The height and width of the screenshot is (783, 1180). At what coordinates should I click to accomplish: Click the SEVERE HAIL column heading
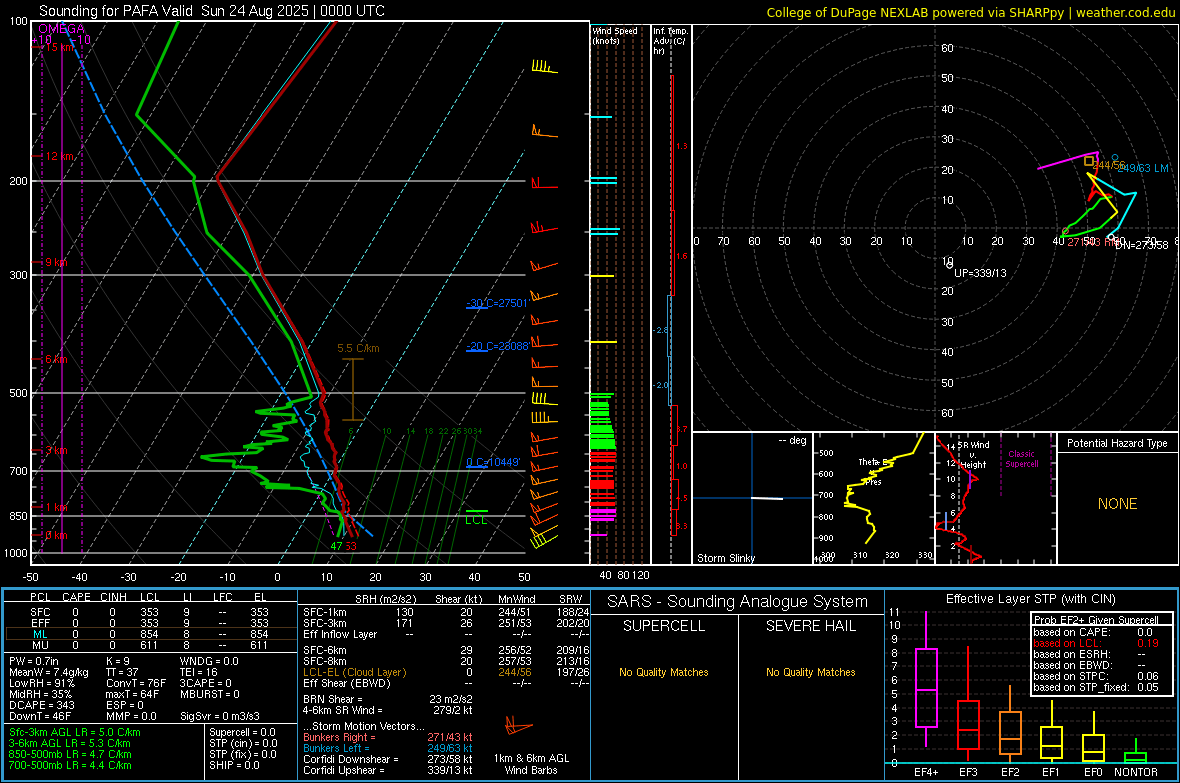tap(810, 626)
